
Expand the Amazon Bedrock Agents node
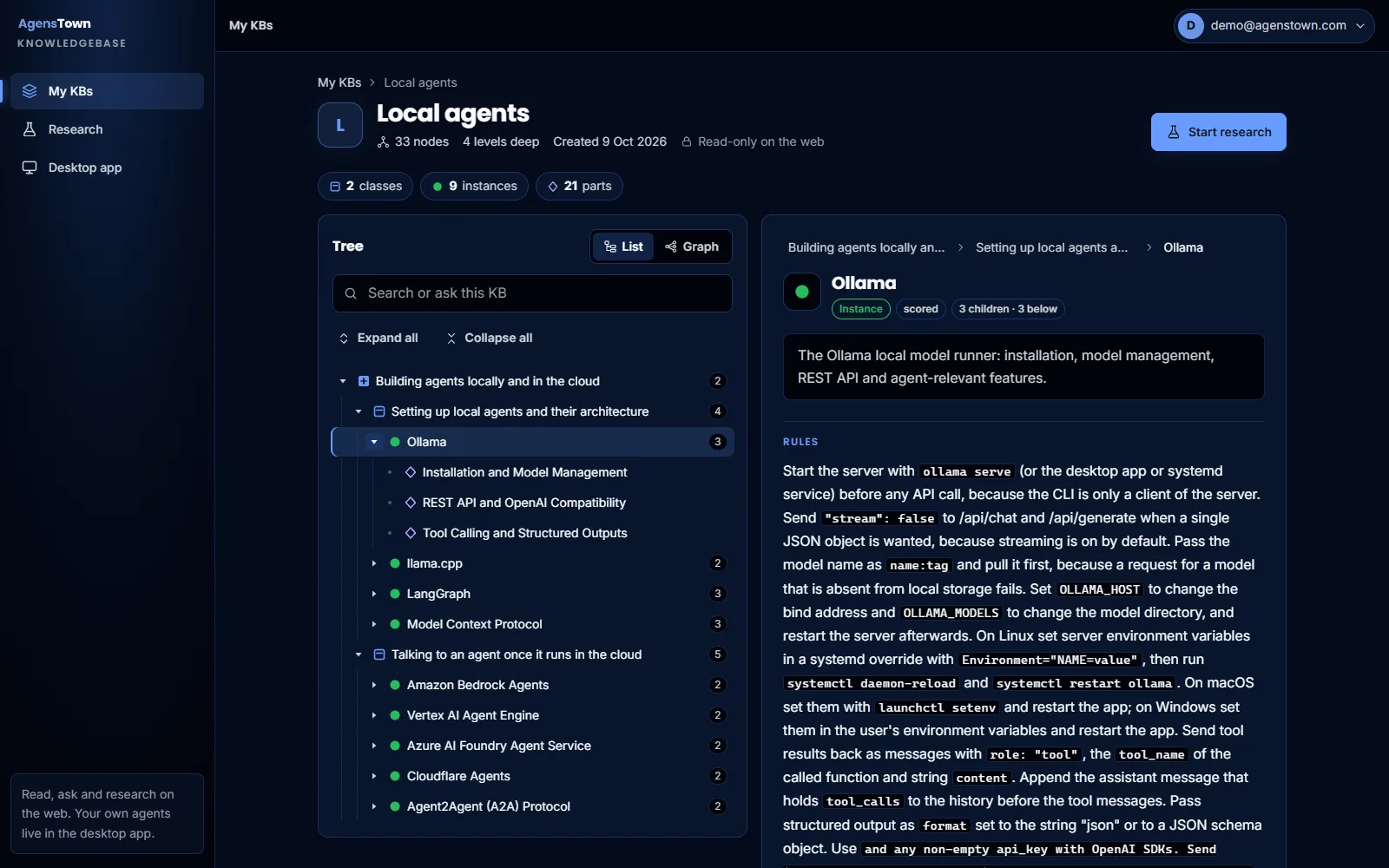[374, 685]
